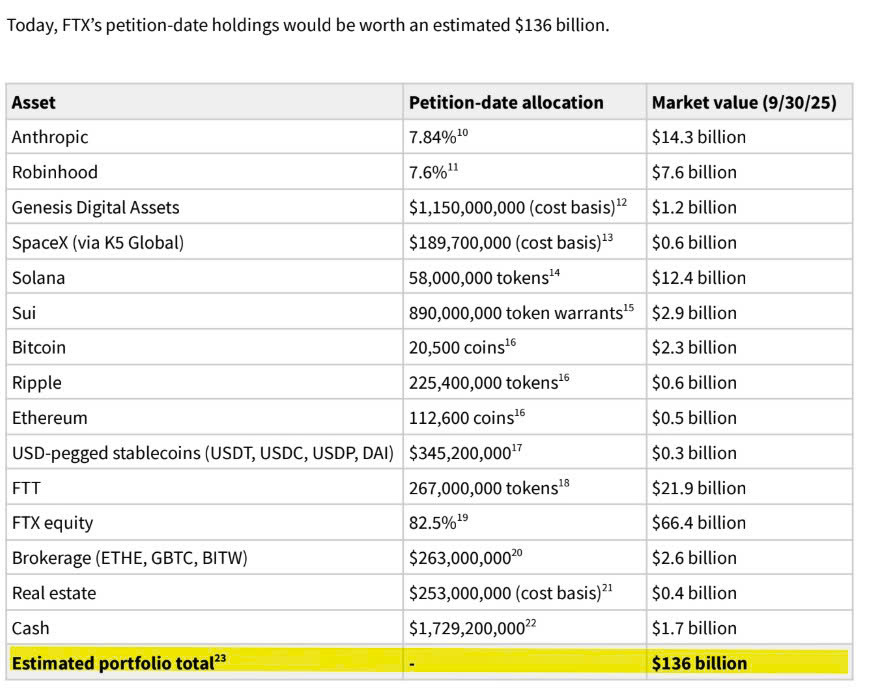Image resolution: width=876 pixels, height=700 pixels.
Task: Click footnote 21 on Real estate cost basis
Action: [x=607, y=587]
